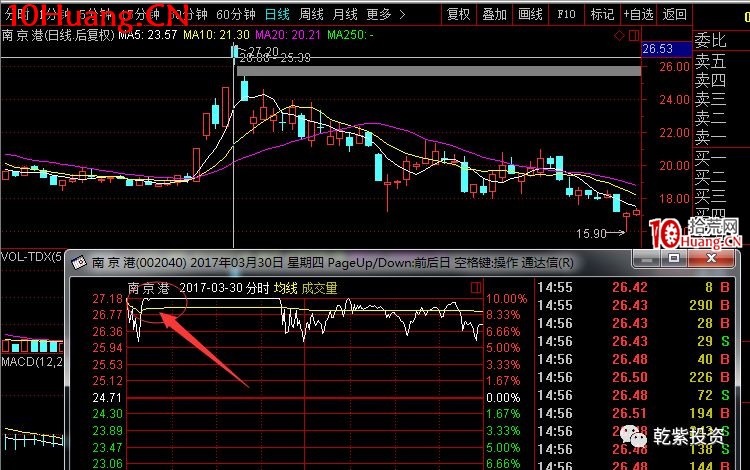Select the 卖五 ask row

click(x=710, y=61)
